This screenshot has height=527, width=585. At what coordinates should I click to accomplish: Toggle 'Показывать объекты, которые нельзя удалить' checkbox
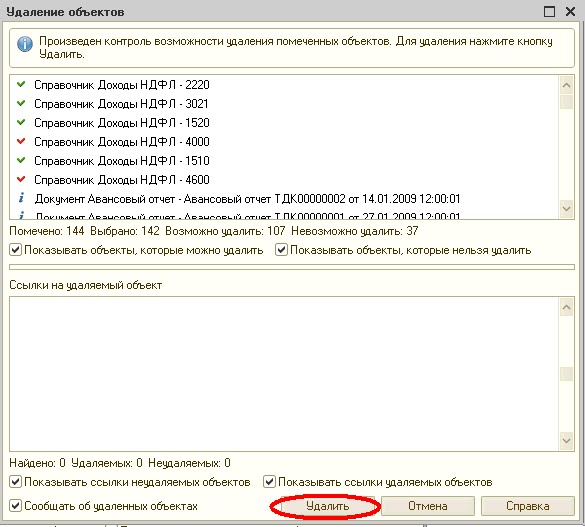coord(281,250)
